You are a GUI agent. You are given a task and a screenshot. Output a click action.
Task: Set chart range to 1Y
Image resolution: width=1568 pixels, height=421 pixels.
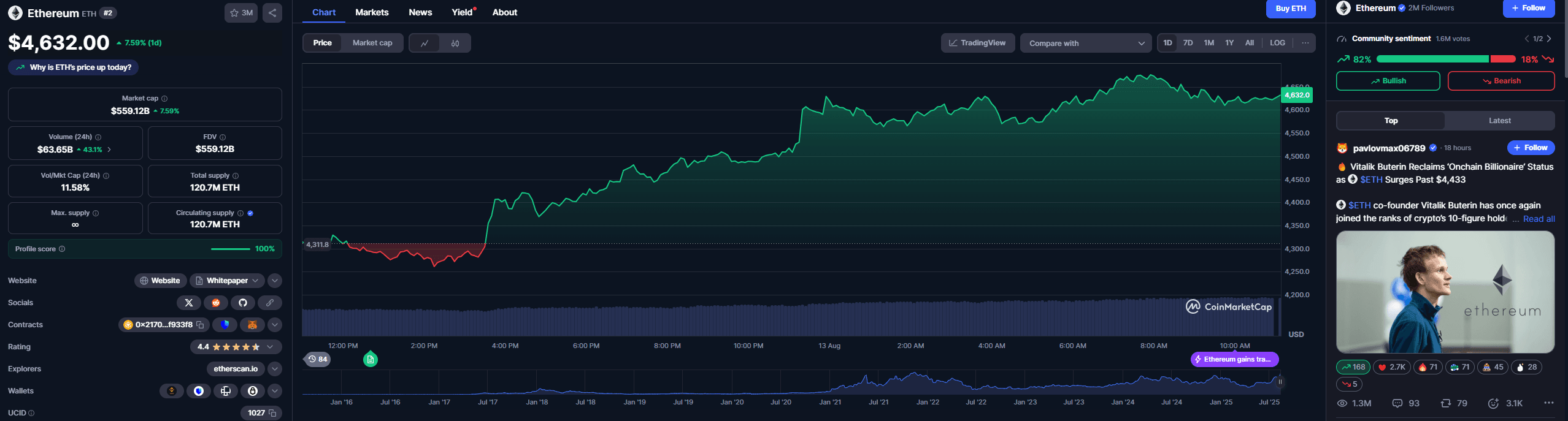1229,43
